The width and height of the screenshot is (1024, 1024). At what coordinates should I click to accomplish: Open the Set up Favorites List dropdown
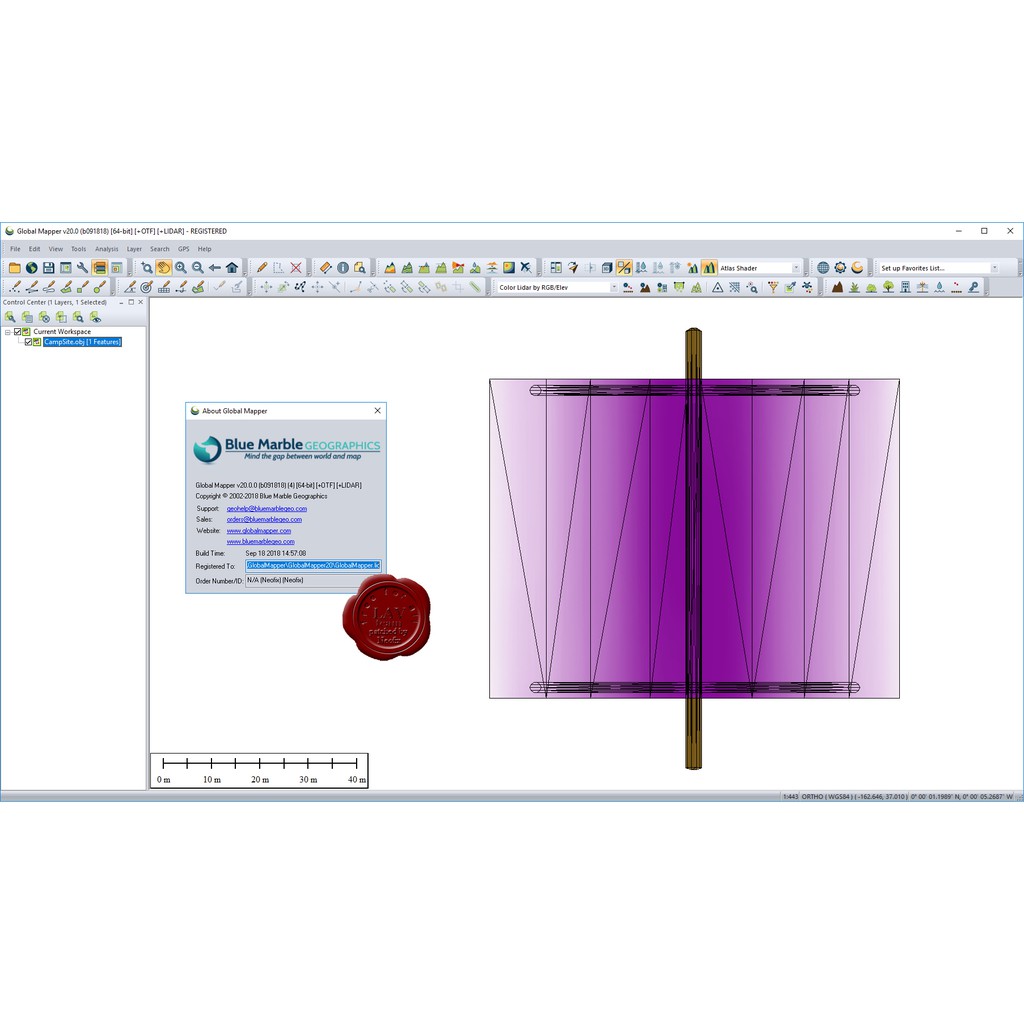pyautogui.click(x=993, y=268)
